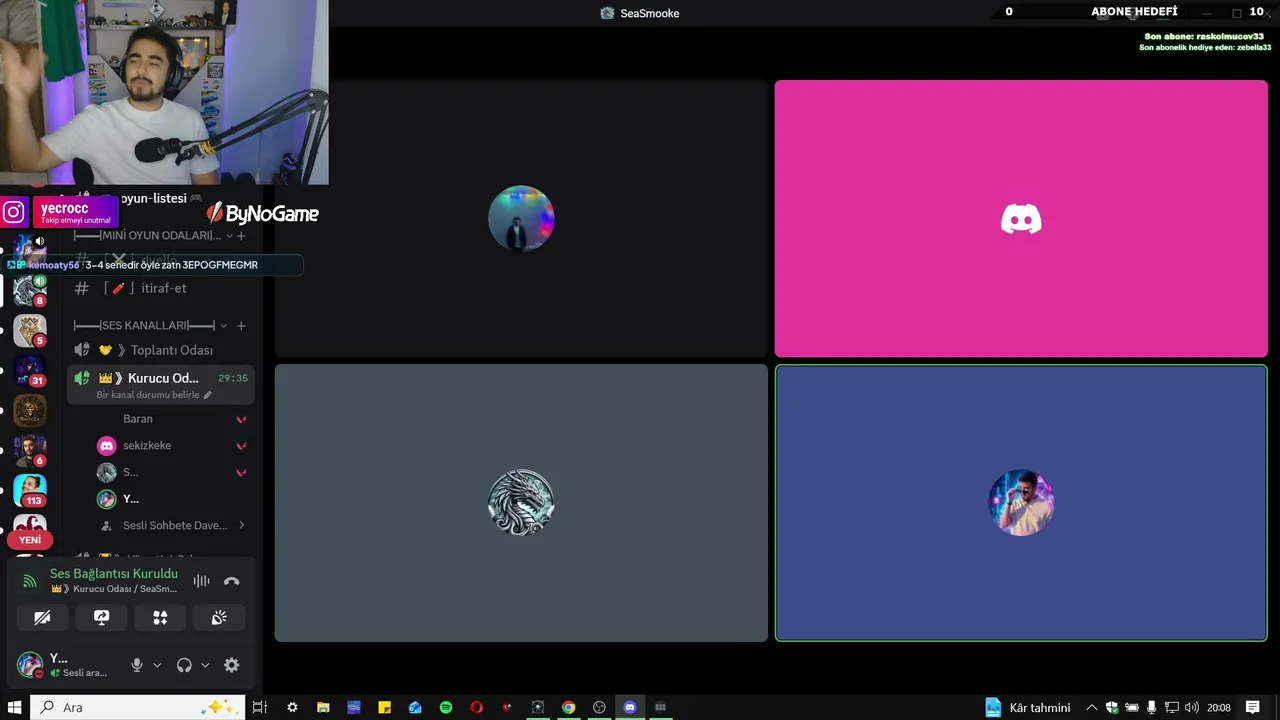Invite to voice via Sesli Sohbete Davet
This screenshot has width=1280, height=720.
[172, 525]
